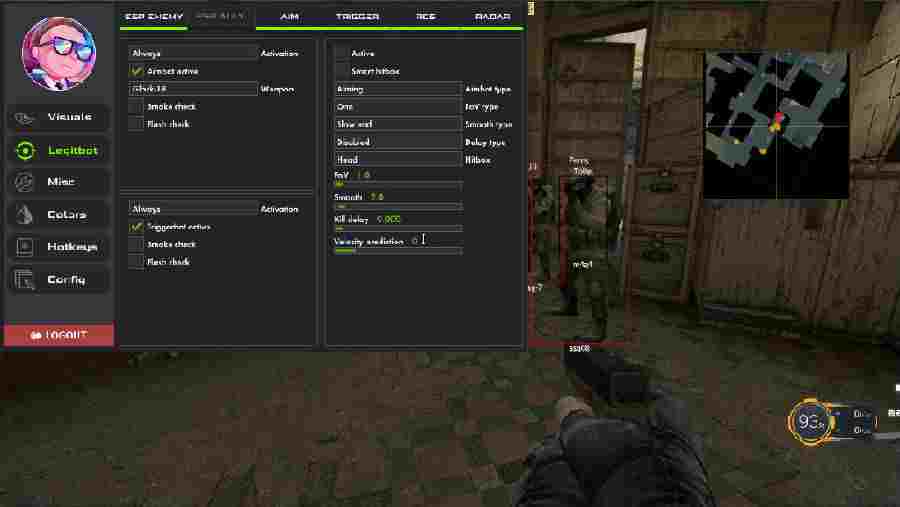Click the circular health indicator showing 93

click(x=810, y=423)
